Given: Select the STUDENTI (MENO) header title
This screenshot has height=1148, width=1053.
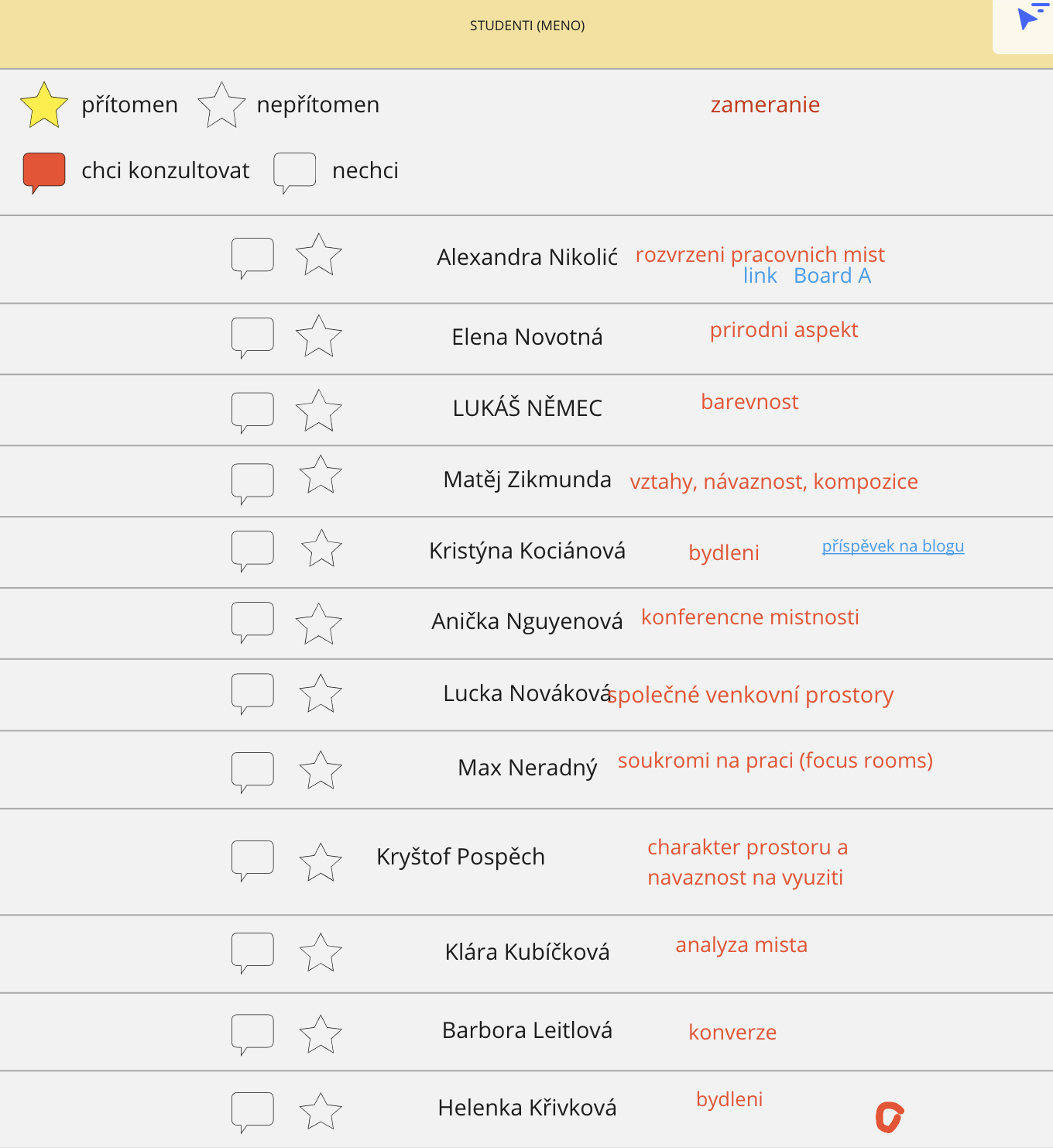Looking at the screenshot, I should click(x=527, y=26).
